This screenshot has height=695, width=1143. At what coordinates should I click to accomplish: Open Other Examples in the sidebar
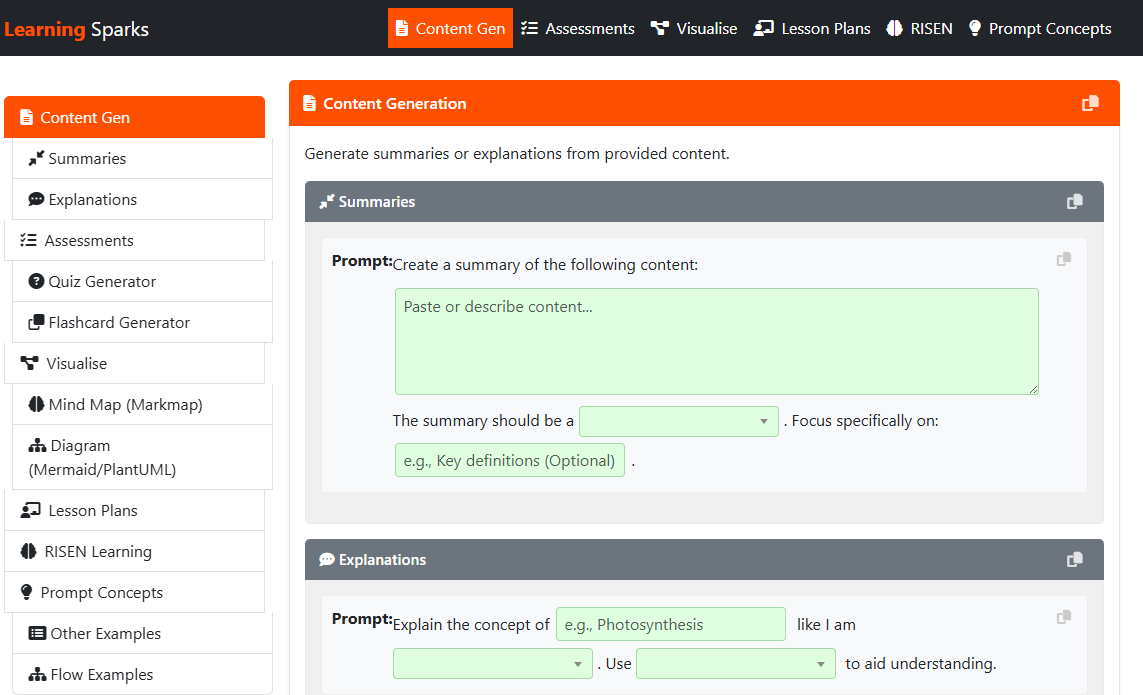[142, 633]
